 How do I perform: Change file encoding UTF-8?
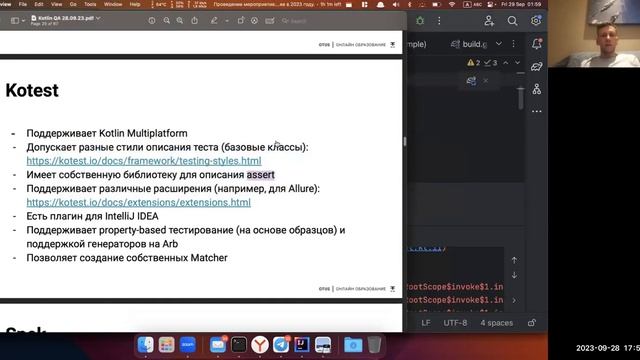455,323
